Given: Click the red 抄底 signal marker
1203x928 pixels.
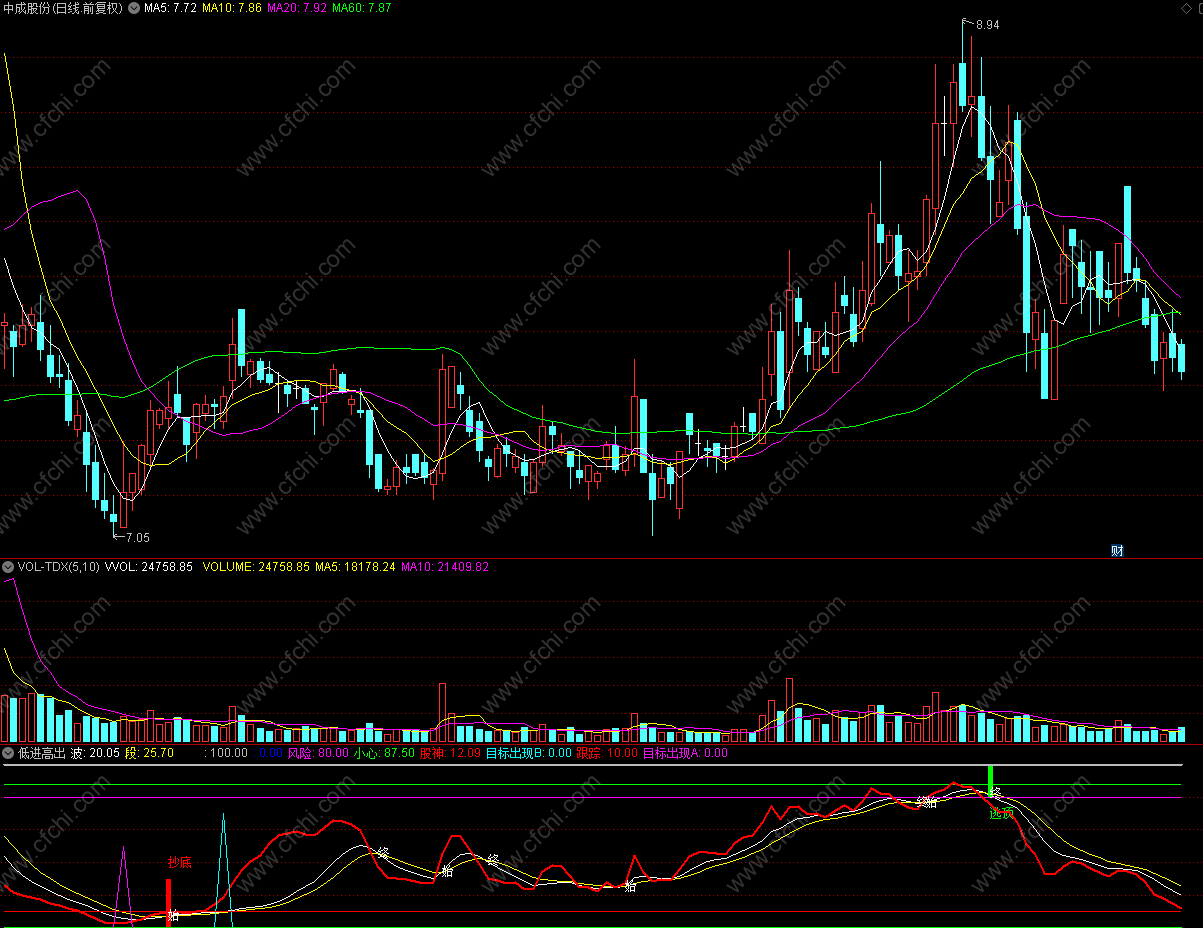Looking at the screenshot, I should (179, 862).
